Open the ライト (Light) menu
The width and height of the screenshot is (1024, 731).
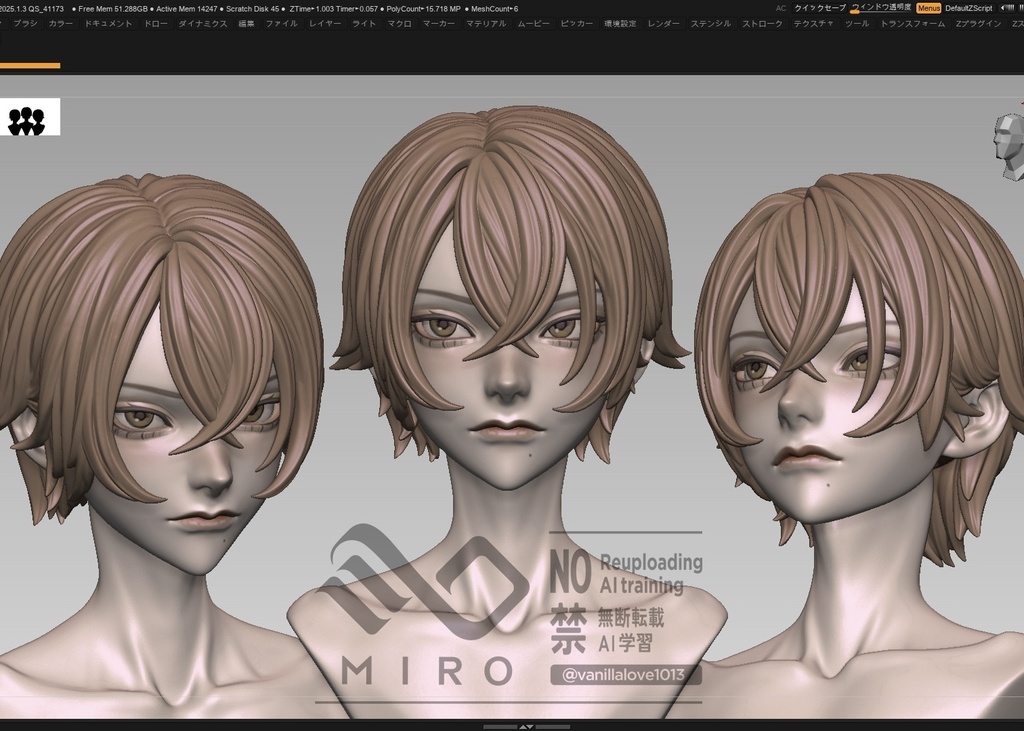[364, 24]
